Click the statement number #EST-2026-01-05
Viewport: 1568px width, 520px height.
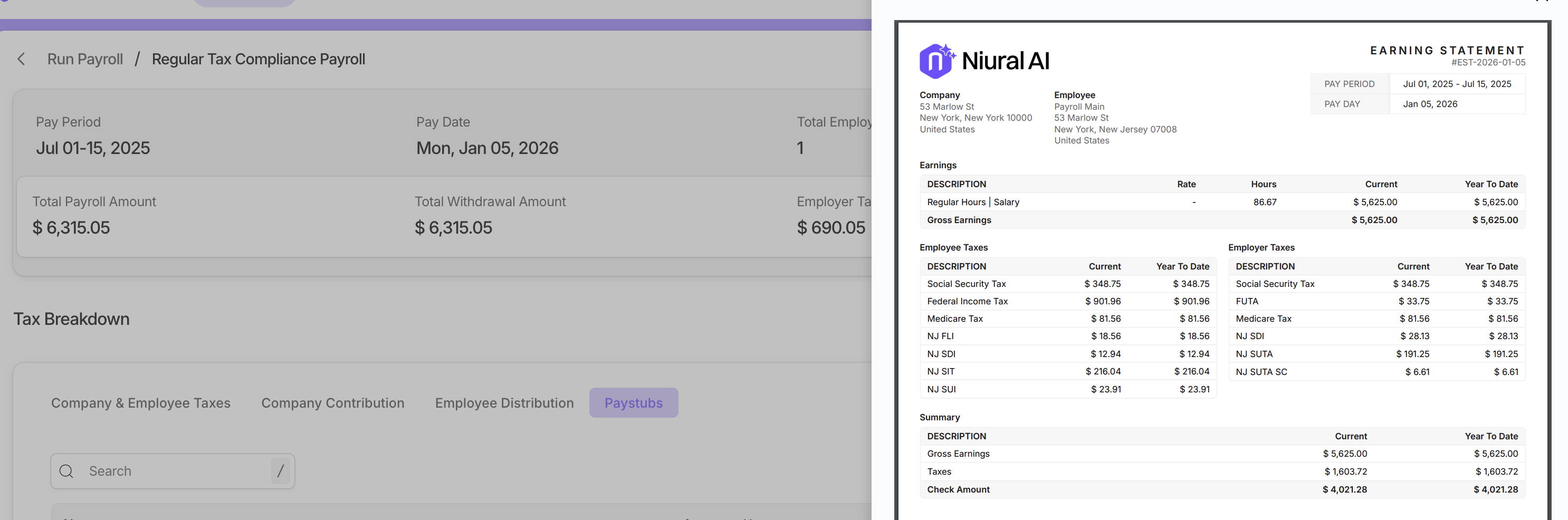(x=1488, y=63)
